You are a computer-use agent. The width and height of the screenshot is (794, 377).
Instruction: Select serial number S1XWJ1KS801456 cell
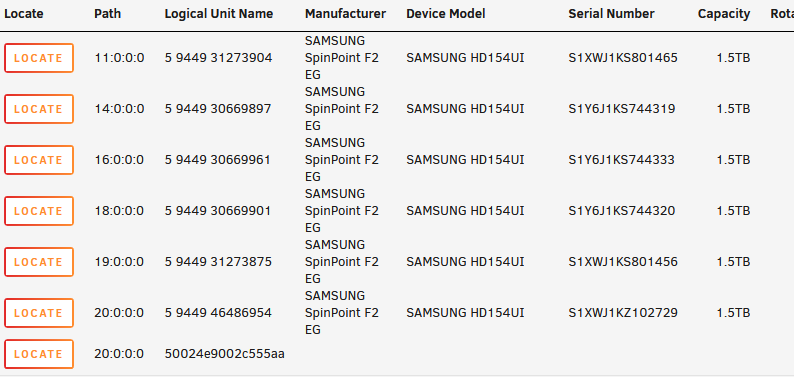pyautogui.click(x=623, y=262)
